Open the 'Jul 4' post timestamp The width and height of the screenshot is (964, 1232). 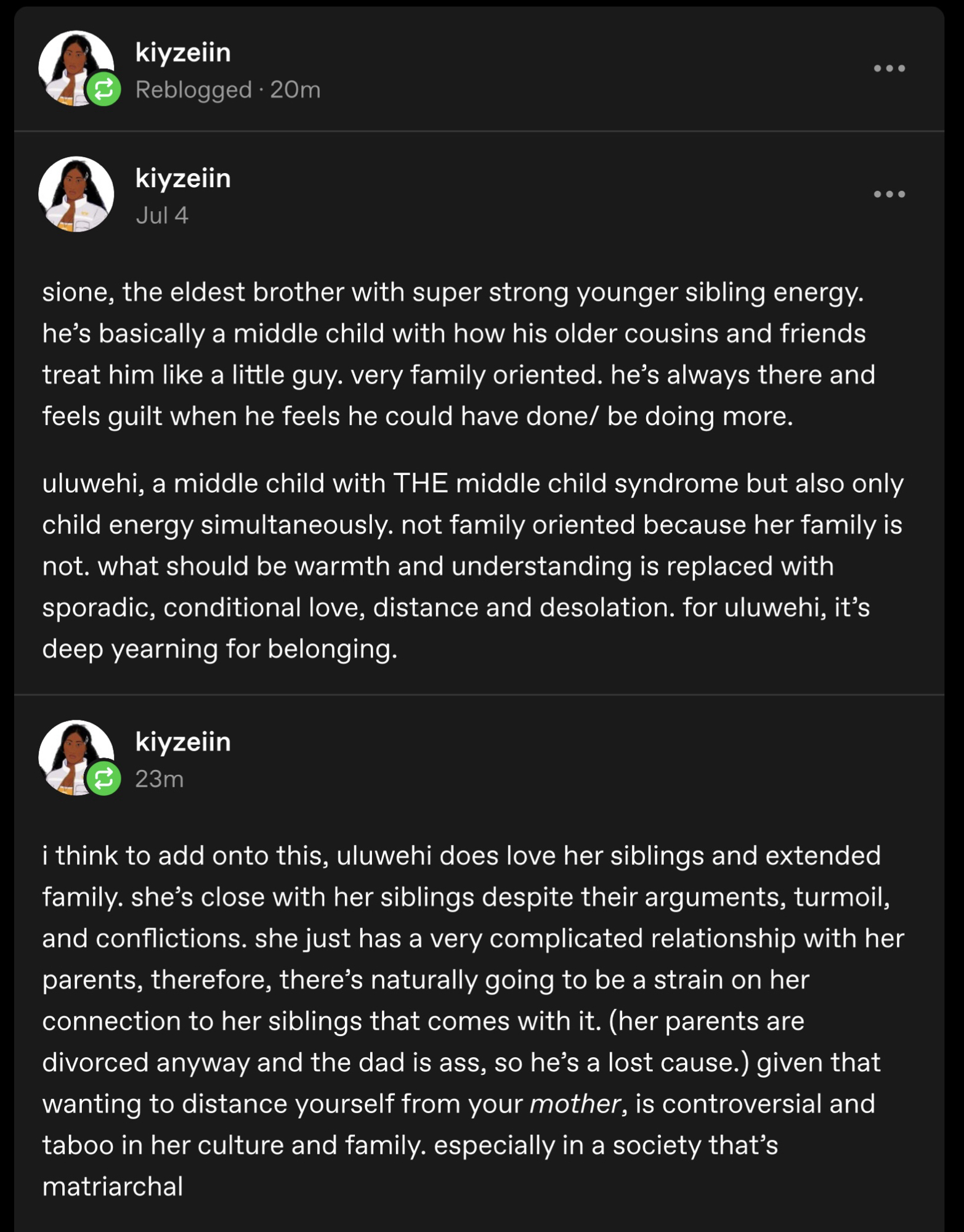coord(161,216)
